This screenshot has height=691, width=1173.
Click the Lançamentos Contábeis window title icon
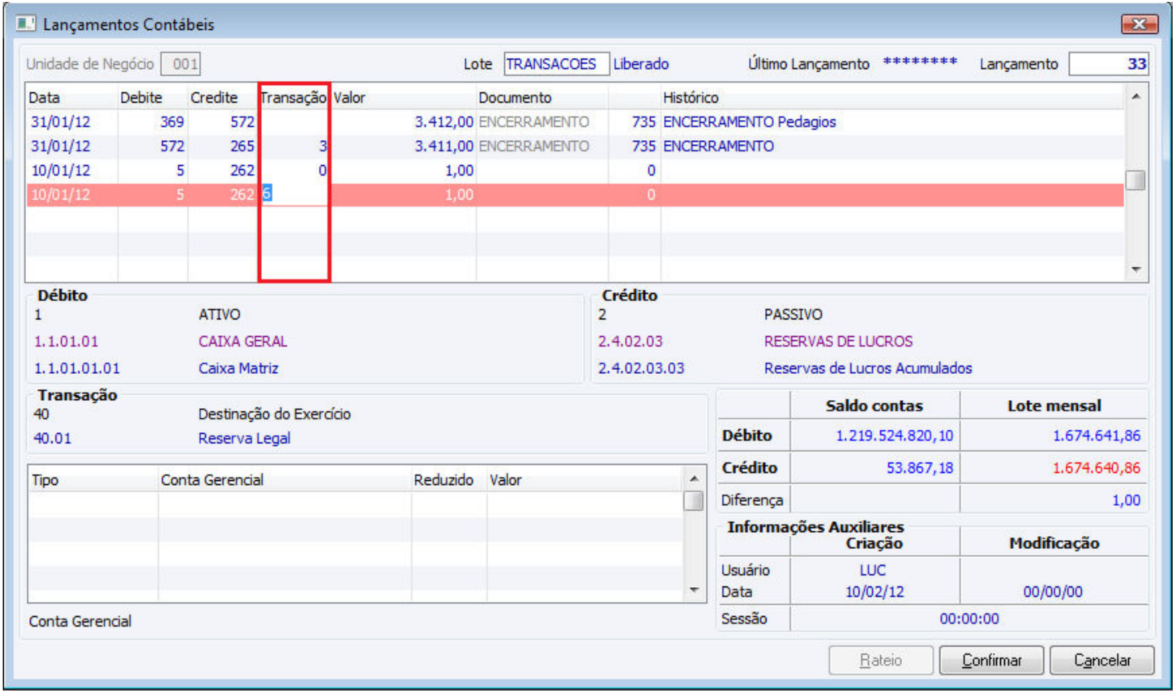pyautogui.click(x=26, y=25)
